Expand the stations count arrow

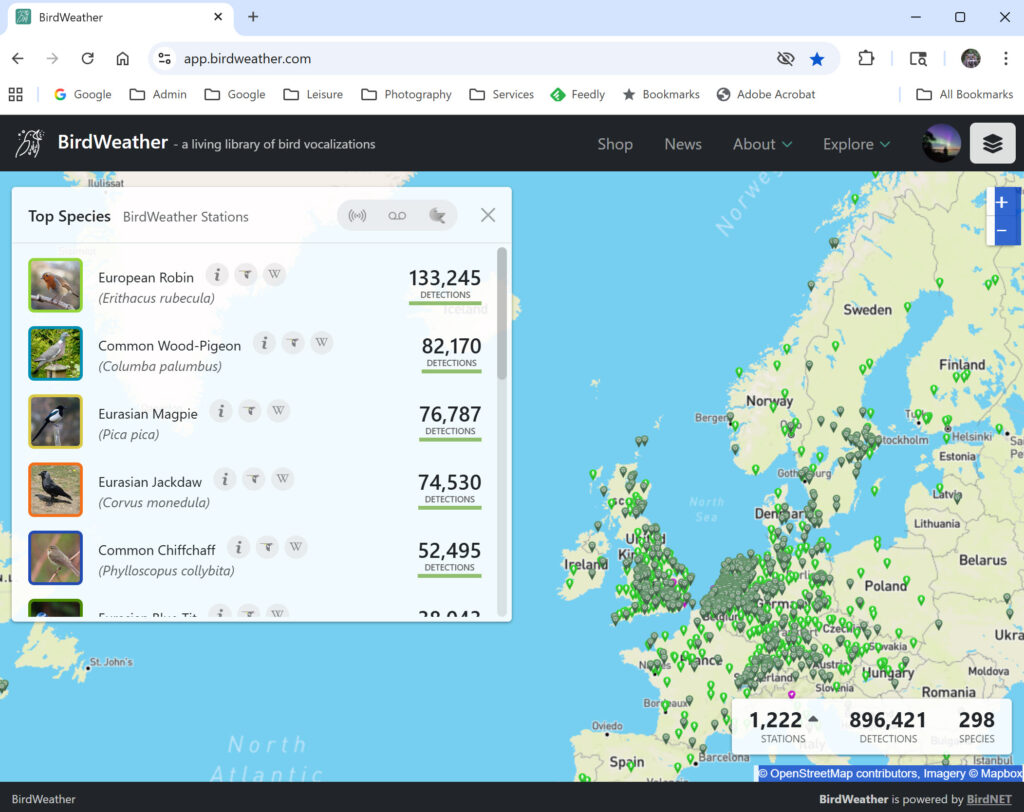[813, 718]
